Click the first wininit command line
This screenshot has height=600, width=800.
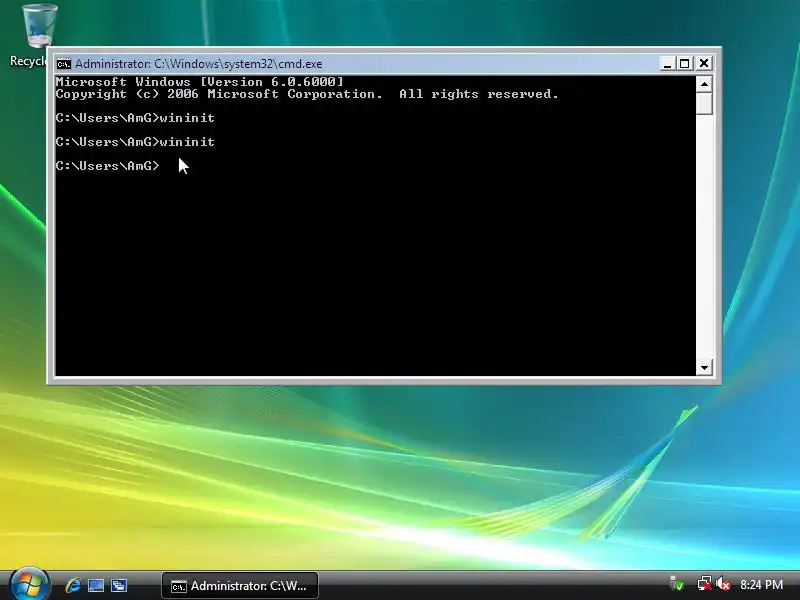pos(135,118)
